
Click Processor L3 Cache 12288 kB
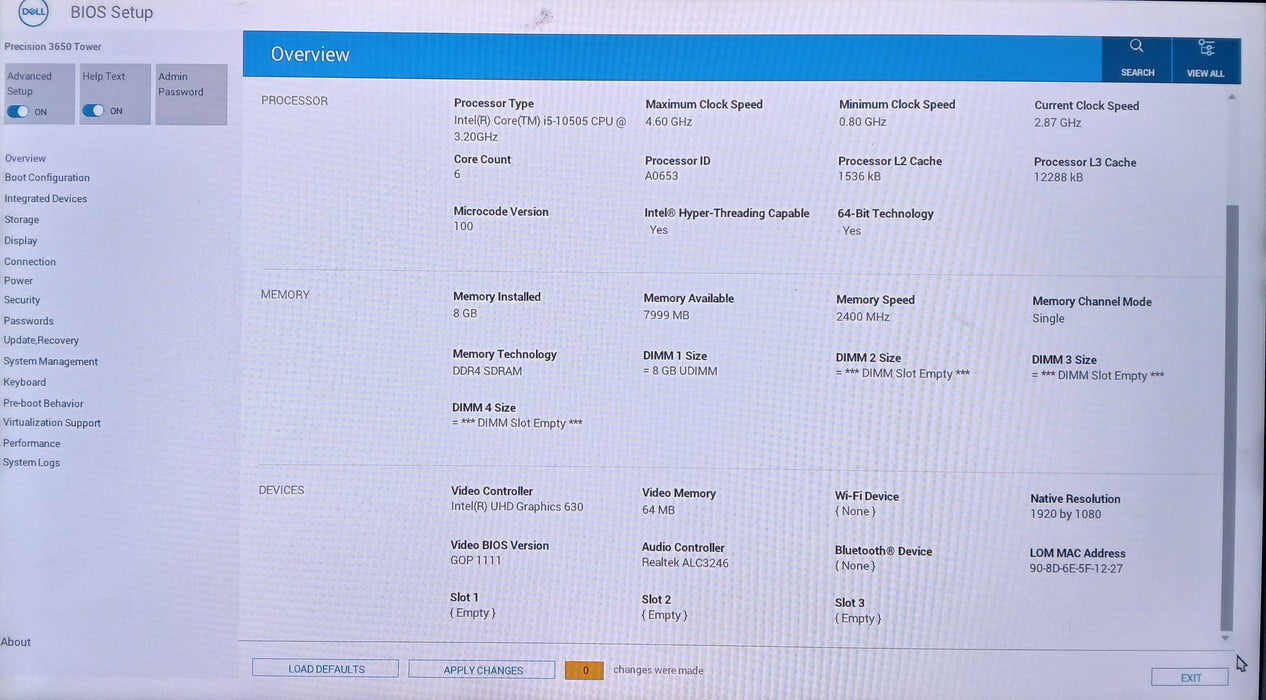1059,178
